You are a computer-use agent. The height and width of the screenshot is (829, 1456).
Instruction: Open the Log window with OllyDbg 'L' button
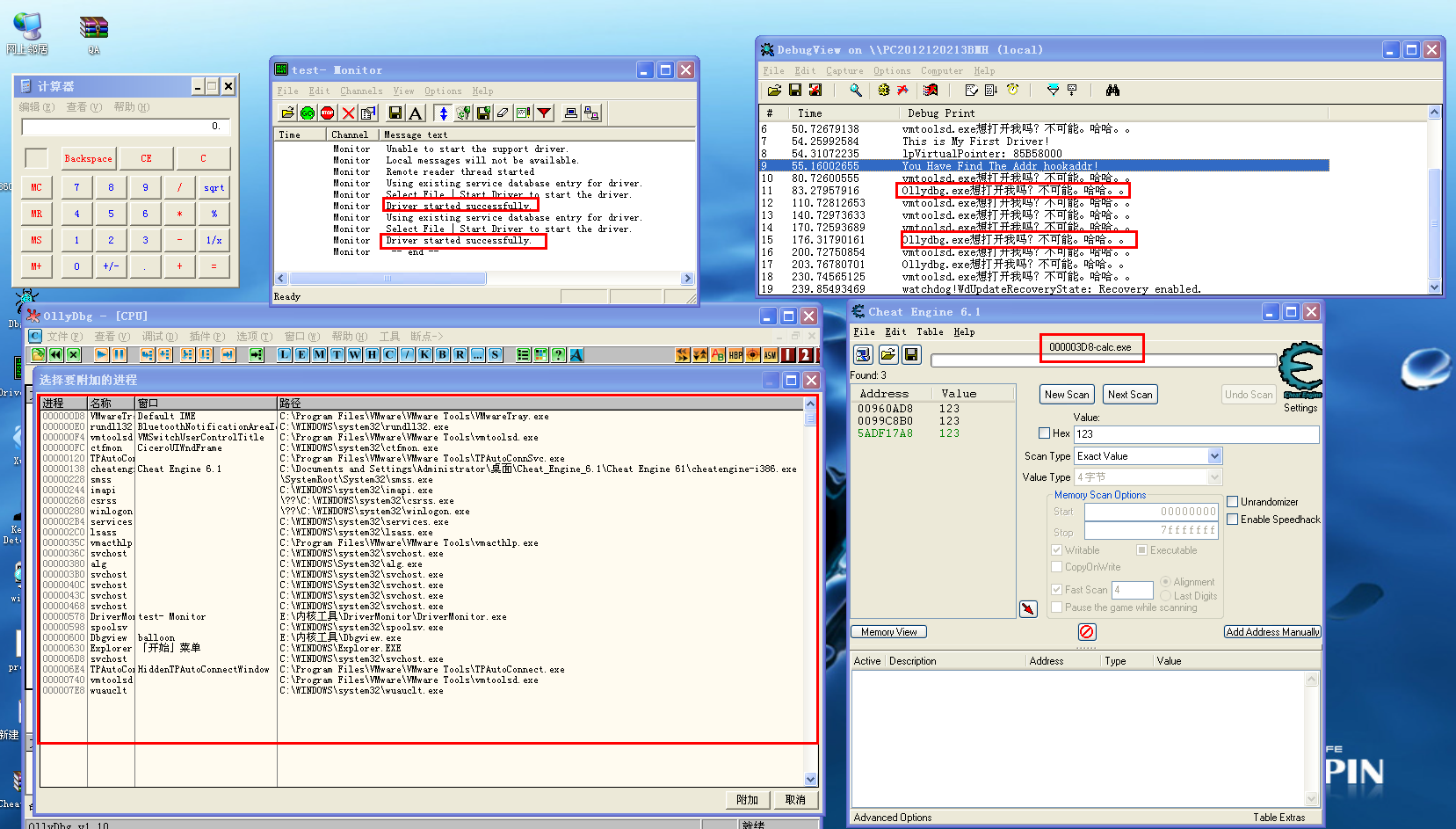(285, 354)
